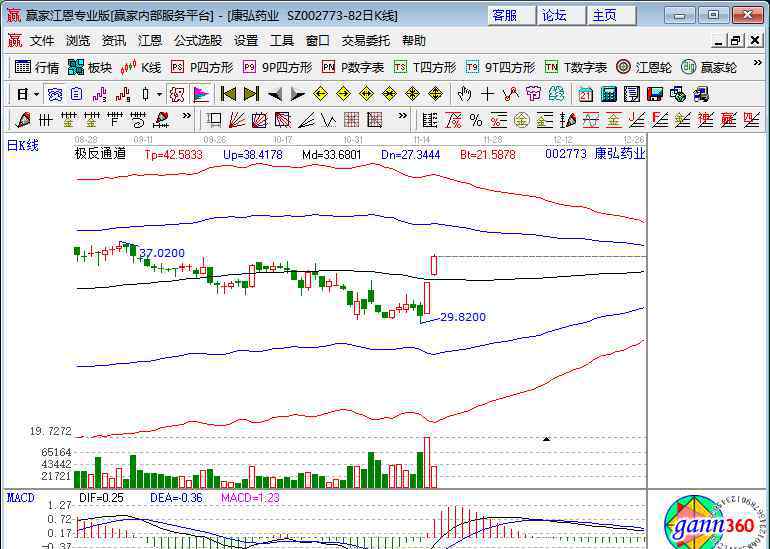Screen dimensions: 770x549
Task: Select the red pencil drawing tool
Action: 23,120
